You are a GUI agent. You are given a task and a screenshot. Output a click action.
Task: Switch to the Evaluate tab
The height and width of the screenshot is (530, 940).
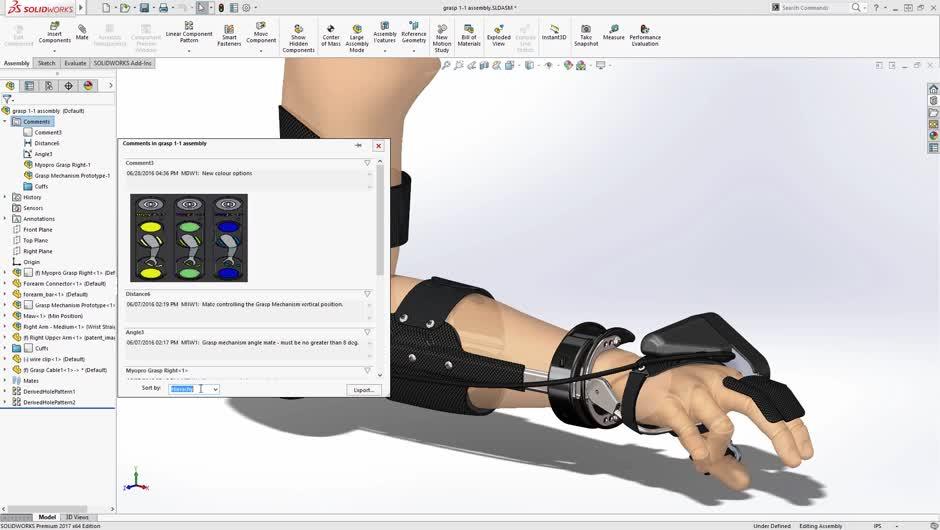pos(75,63)
